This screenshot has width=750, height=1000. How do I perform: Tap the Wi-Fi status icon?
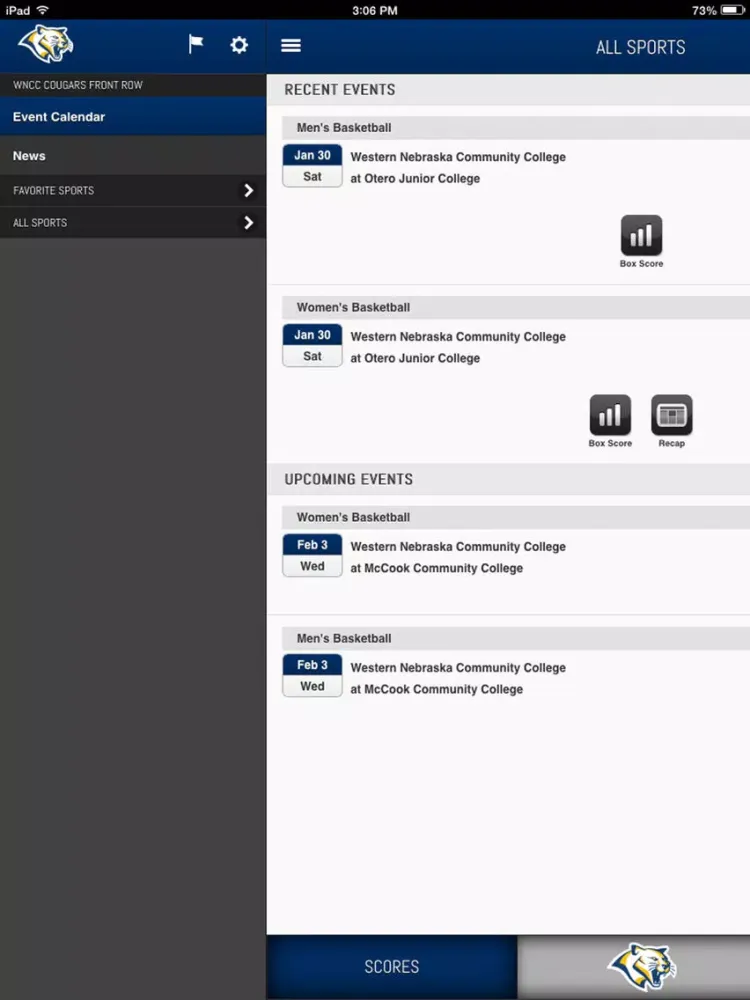click(43, 10)
